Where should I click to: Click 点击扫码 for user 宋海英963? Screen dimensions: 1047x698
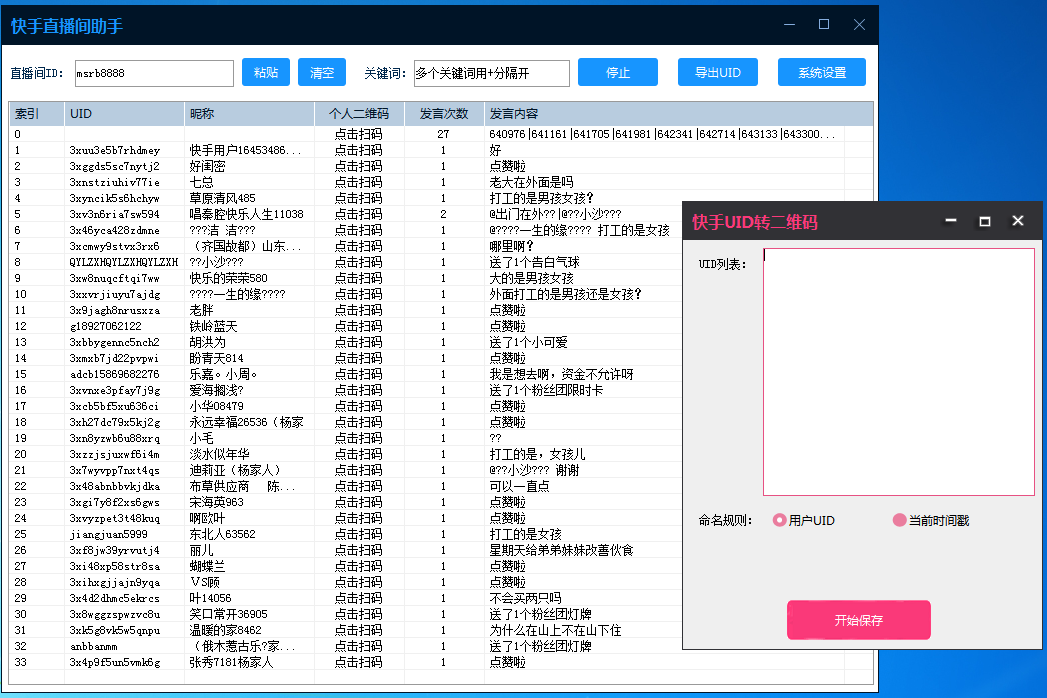pos(359,503)
